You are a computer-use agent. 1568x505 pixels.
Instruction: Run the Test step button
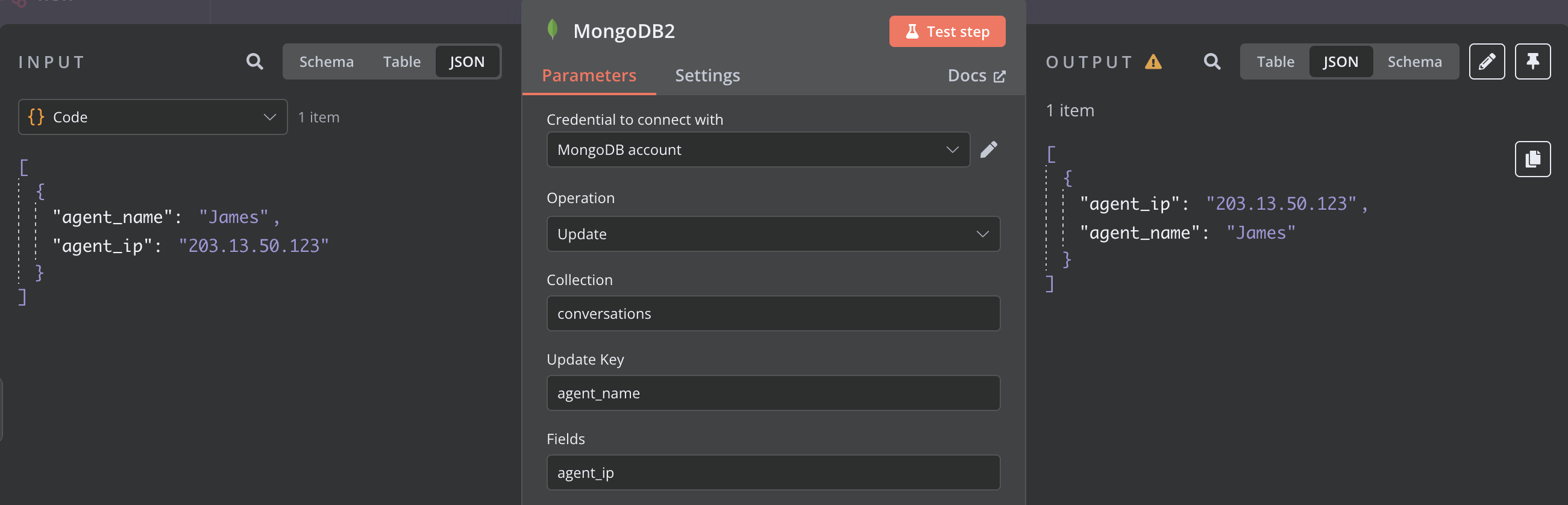947,31
